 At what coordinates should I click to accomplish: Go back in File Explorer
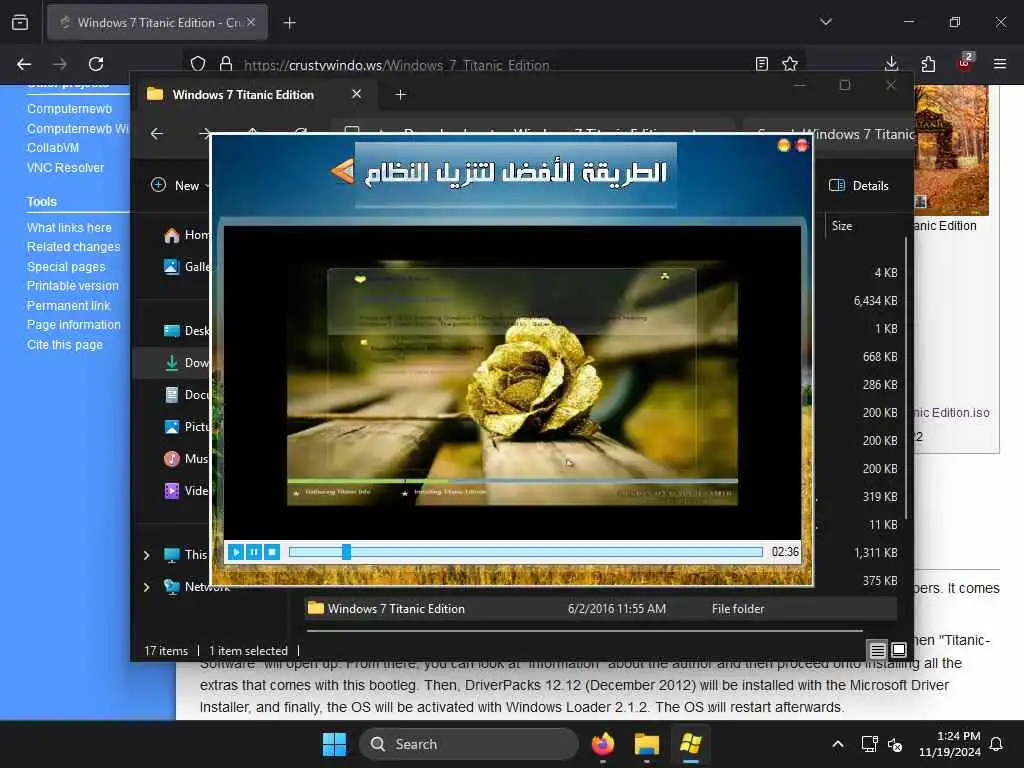click(x=157, y=134)
